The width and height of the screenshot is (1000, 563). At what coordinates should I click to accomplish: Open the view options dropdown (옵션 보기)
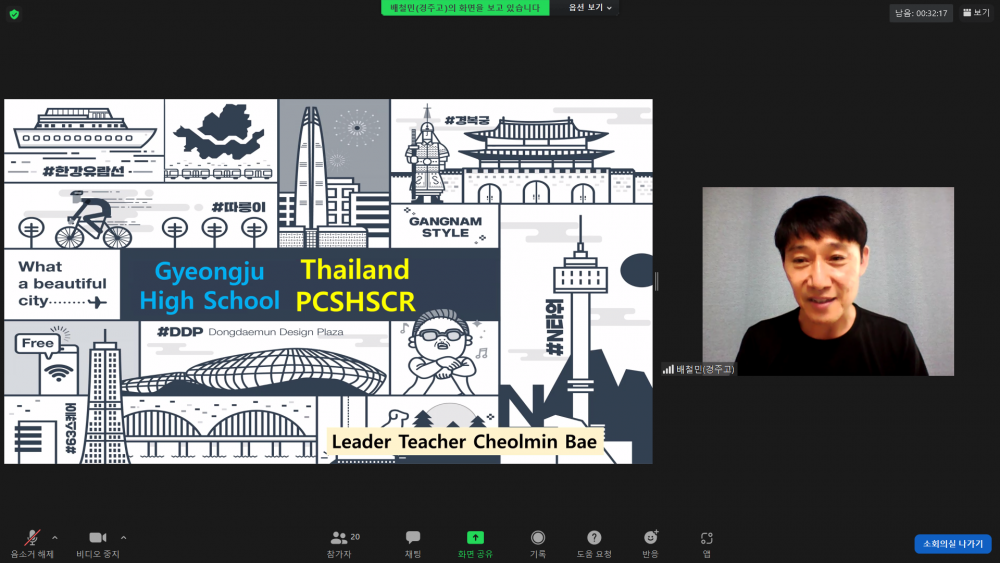(589, 8)
